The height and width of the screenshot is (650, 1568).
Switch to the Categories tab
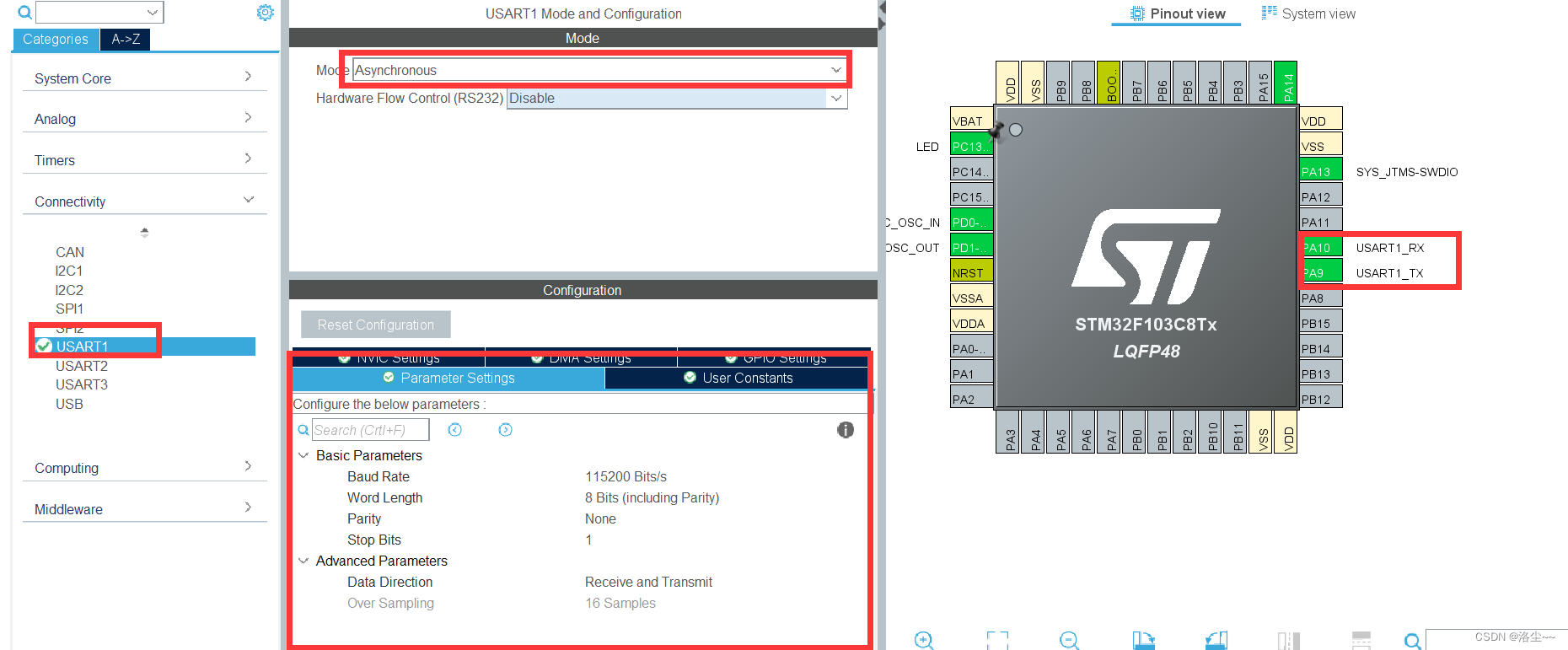[x=56, y=39]
